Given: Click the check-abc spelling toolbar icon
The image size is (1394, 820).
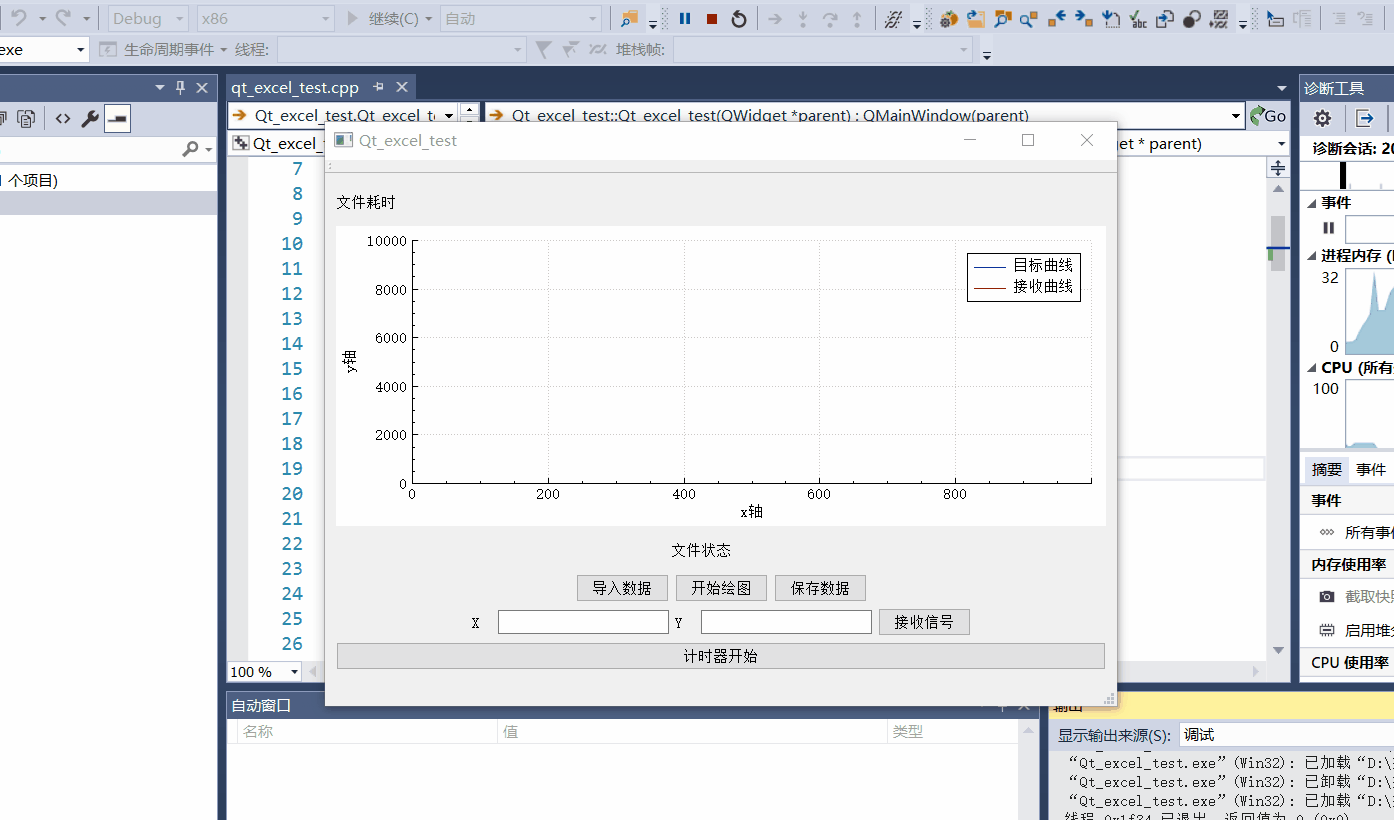Looking at the screenshot, I should coord(1138,19).
